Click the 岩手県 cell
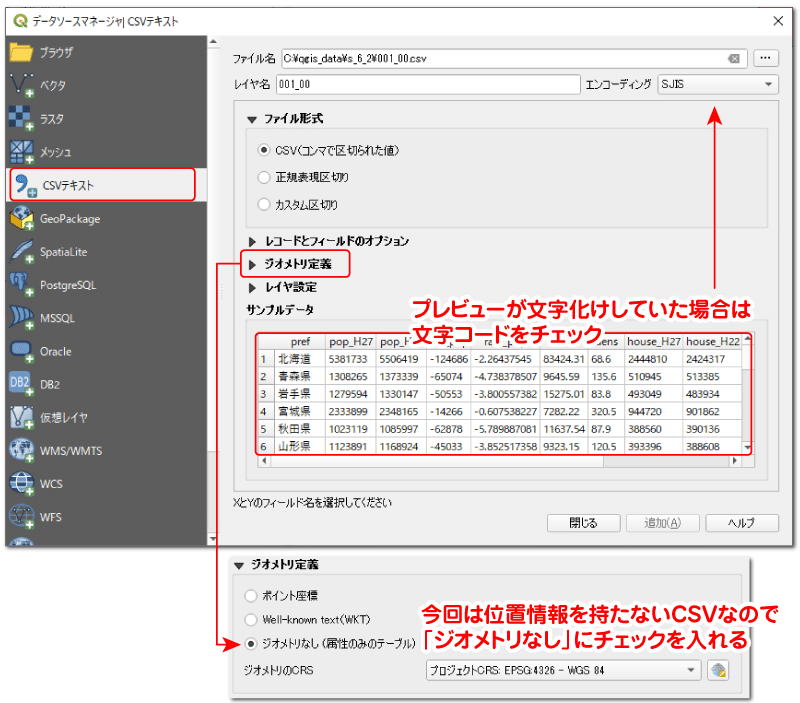 click(300, 394)
